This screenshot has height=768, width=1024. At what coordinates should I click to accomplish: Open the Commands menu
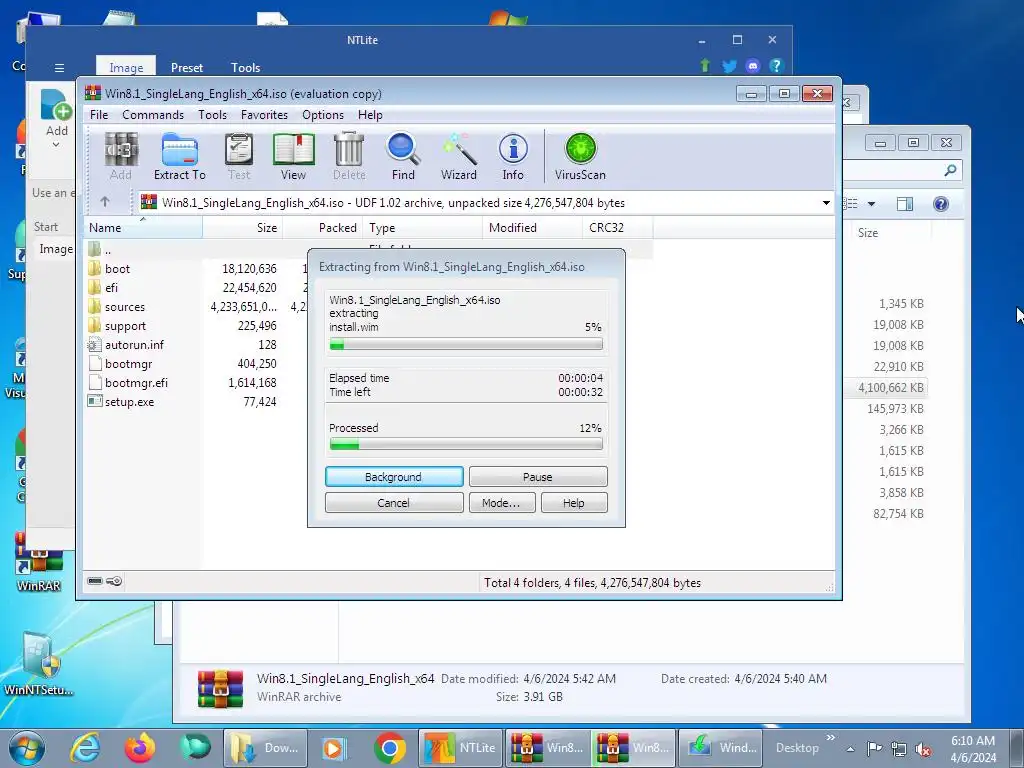(153, 115)
